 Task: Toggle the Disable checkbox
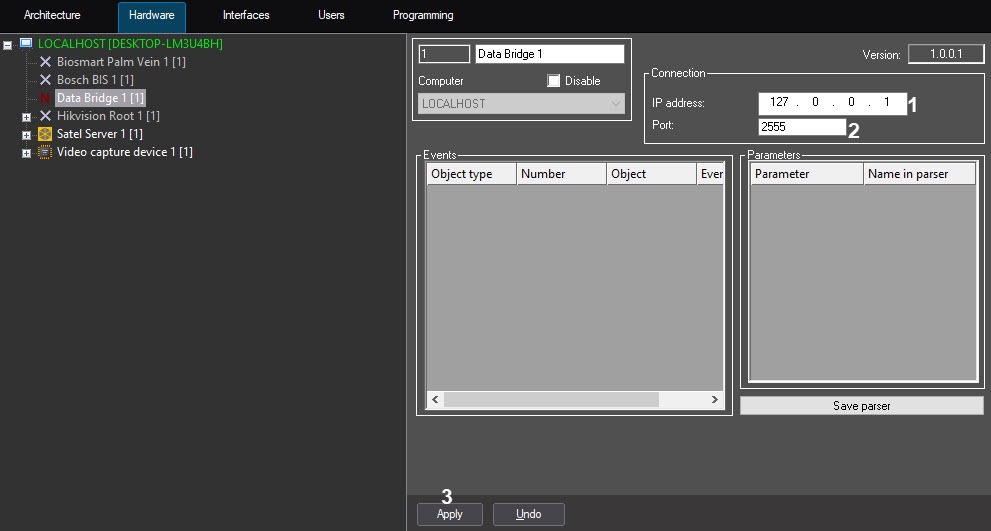[x=554, y=81]
